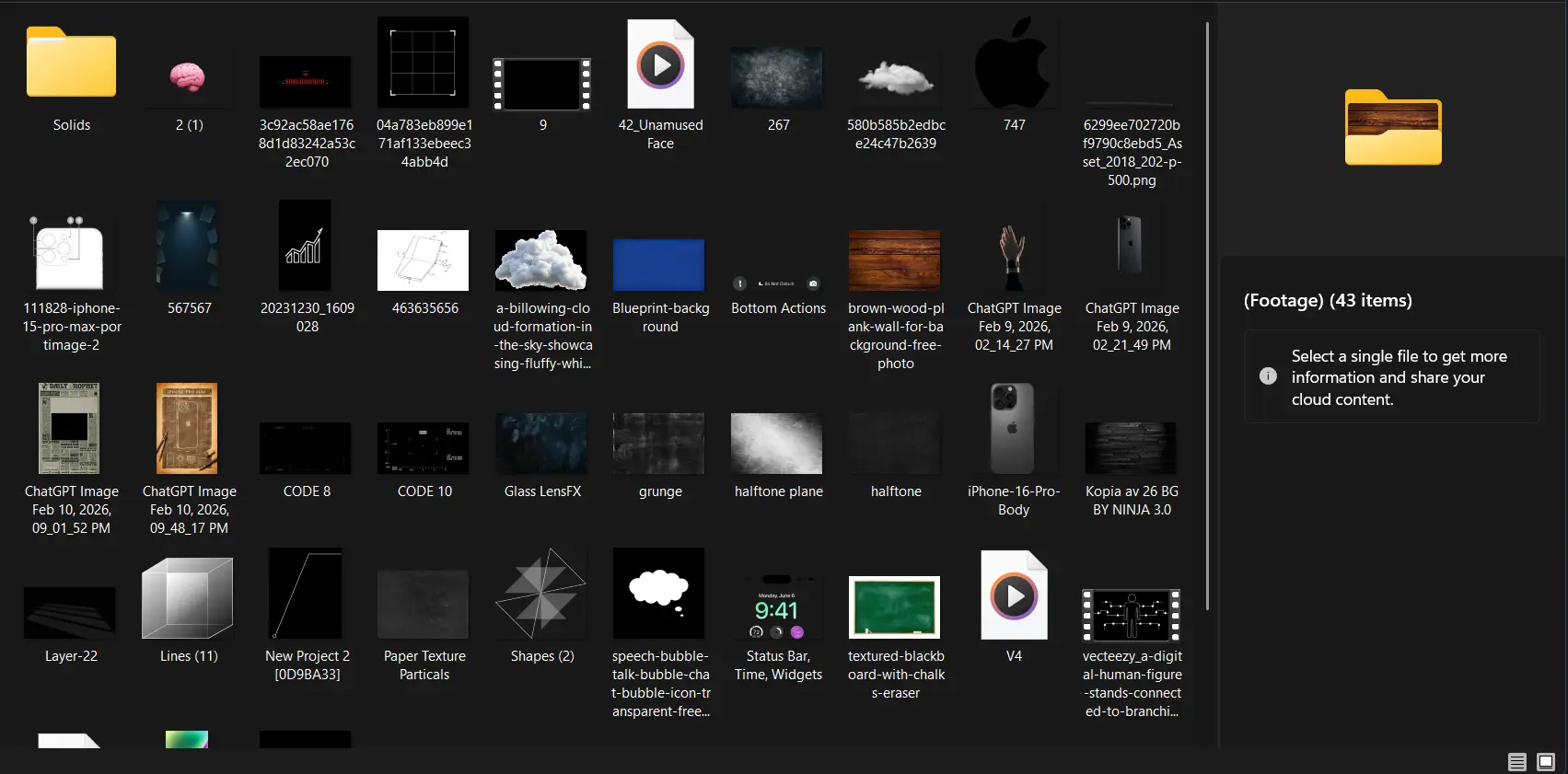Select the video clip named 9
Image resolution: width=1568 pixels, height=774 pixels.
click(542, 84)
